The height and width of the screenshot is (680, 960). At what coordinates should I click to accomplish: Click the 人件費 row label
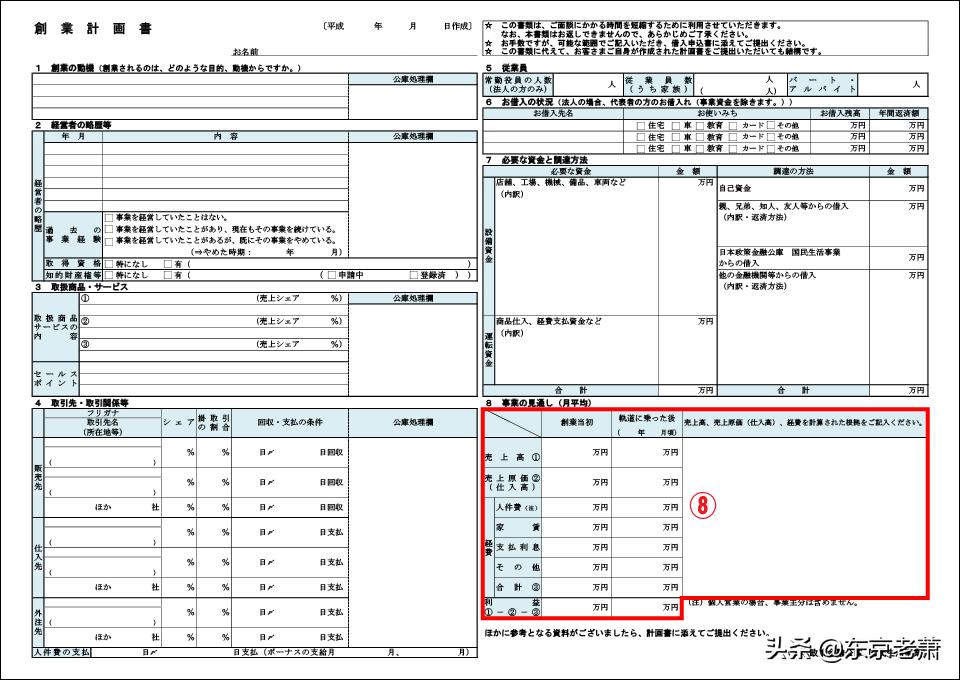(517, 507)
